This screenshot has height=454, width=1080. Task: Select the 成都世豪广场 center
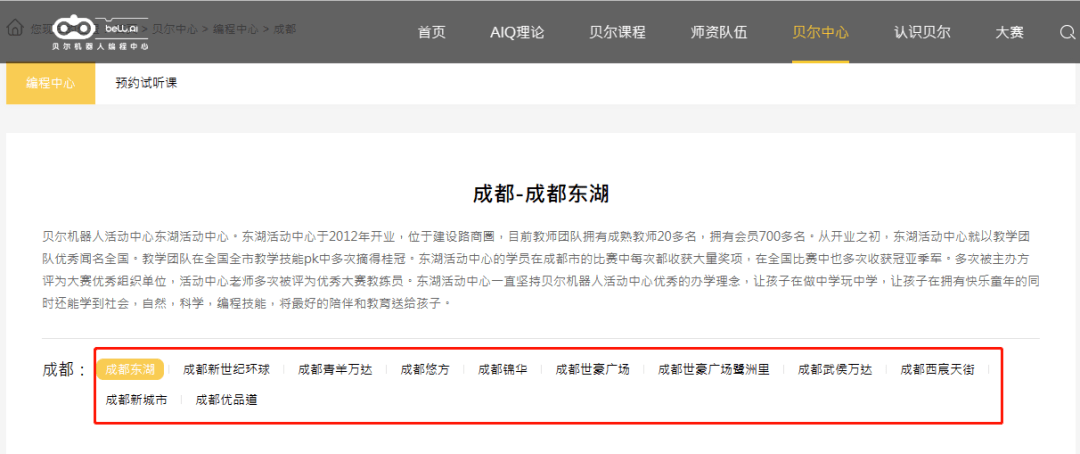592,370
